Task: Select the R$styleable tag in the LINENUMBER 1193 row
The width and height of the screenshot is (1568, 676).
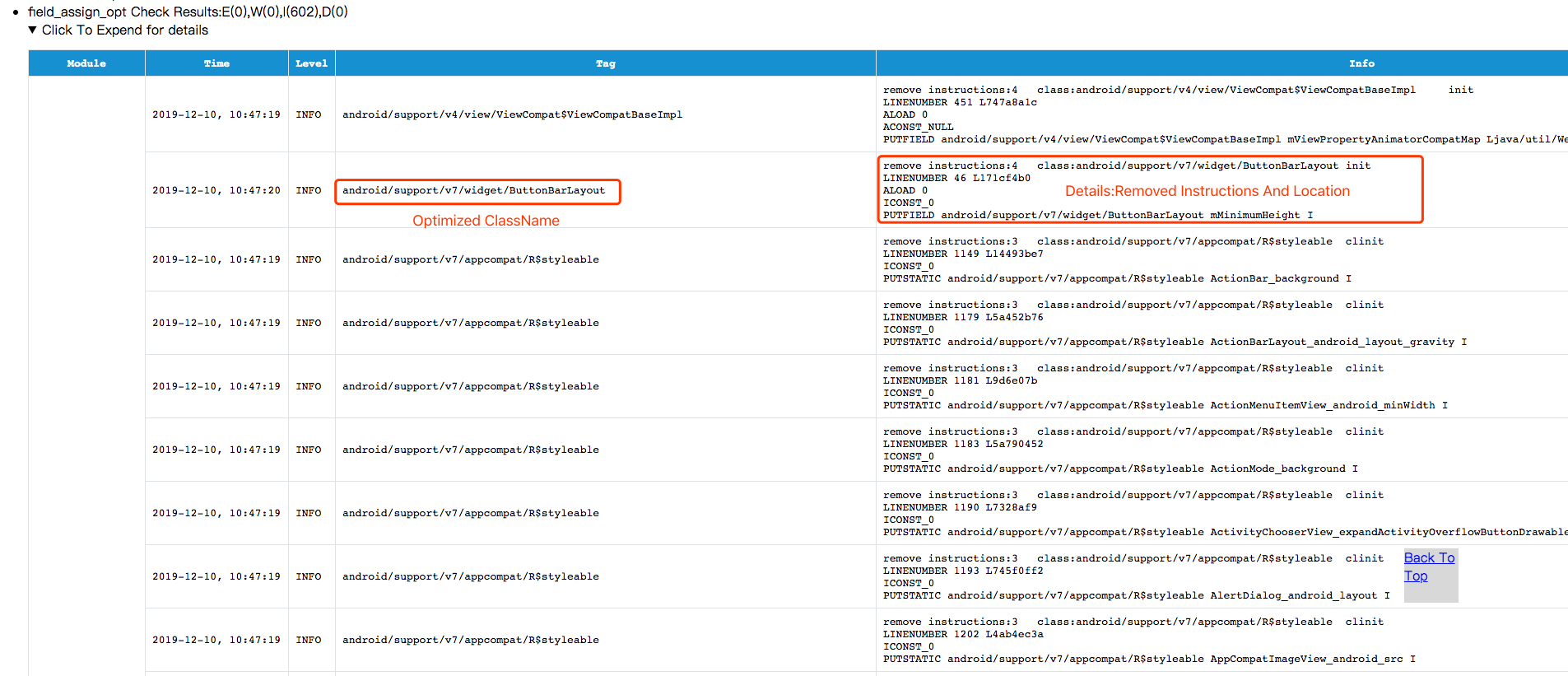Action: pyautogui.click(x=471, y=576)
